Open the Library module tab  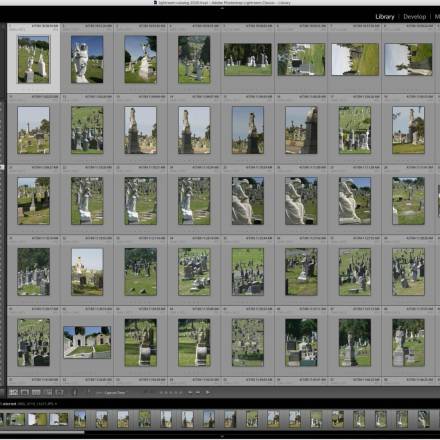click(385, 17)
